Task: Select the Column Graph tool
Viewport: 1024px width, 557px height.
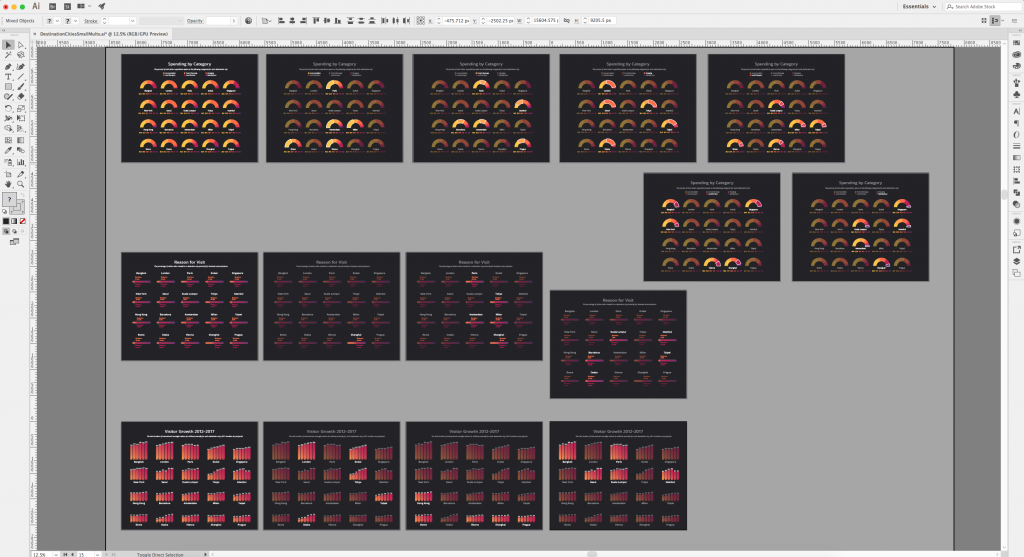Action: coord(21,161)
